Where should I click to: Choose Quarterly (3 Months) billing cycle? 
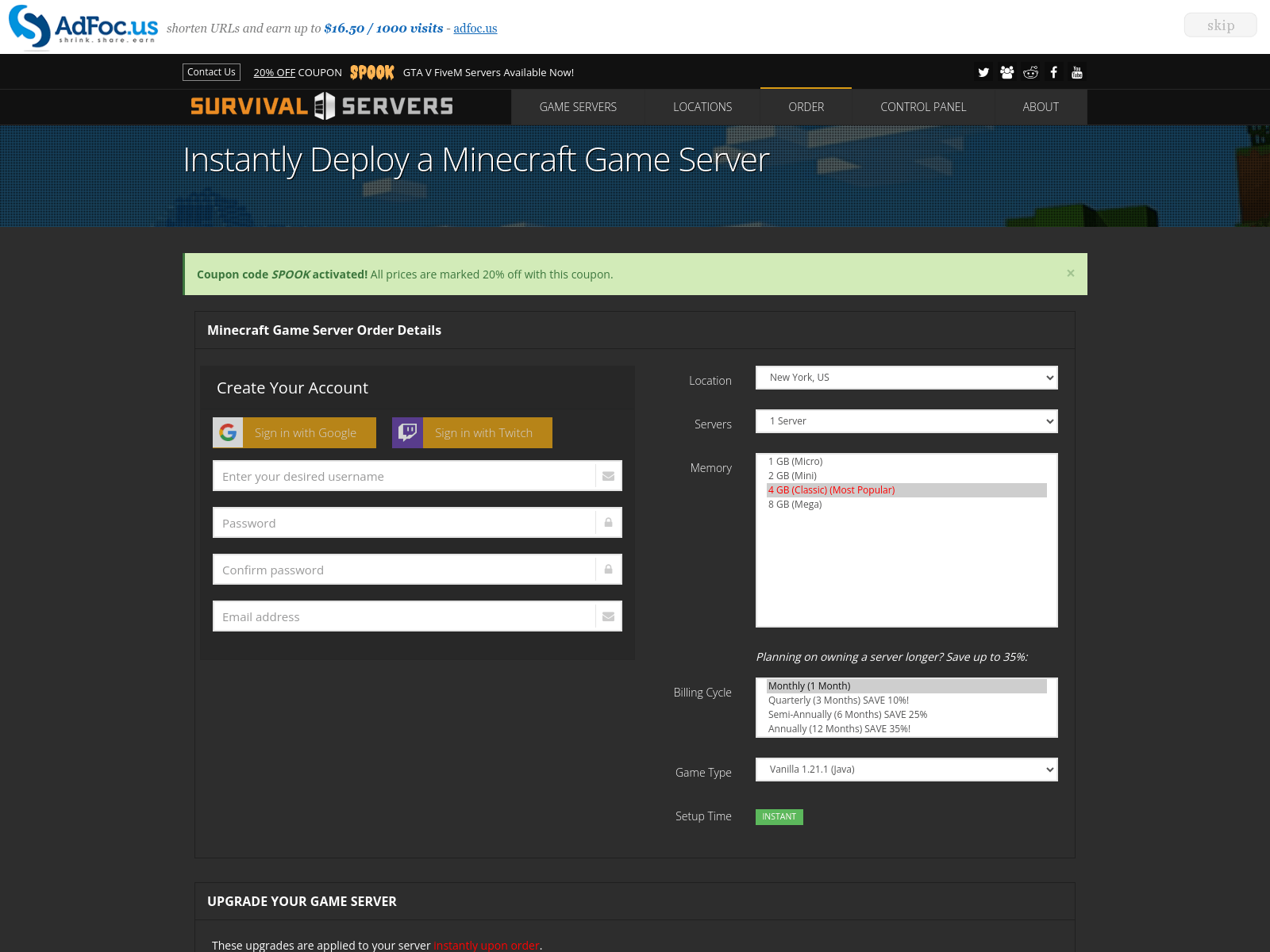[906, 701]
